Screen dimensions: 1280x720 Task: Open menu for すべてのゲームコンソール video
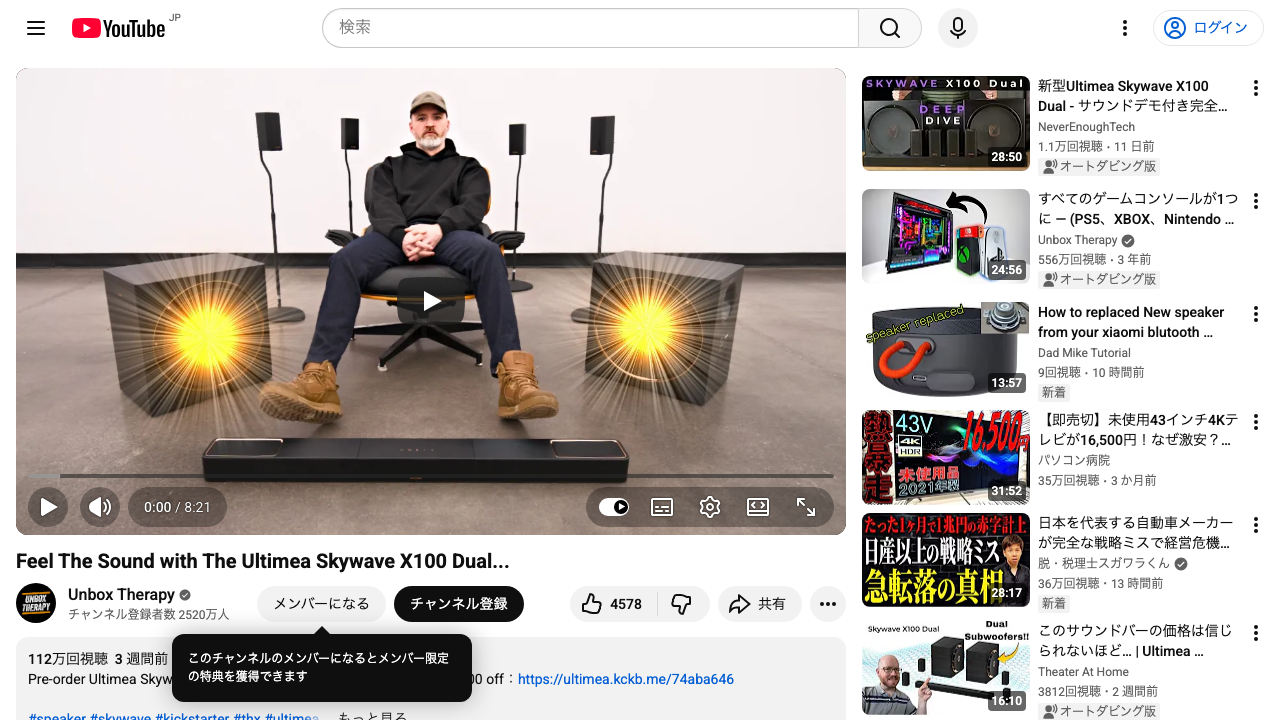pyautogui.click(x=1256, y=201)
